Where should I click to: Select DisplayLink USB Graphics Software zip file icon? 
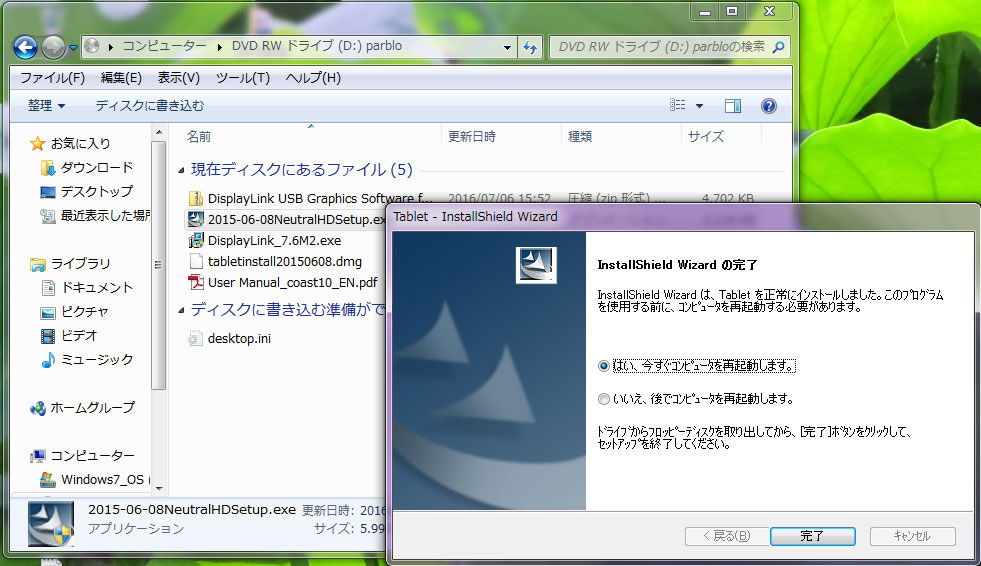pos(196,198)
